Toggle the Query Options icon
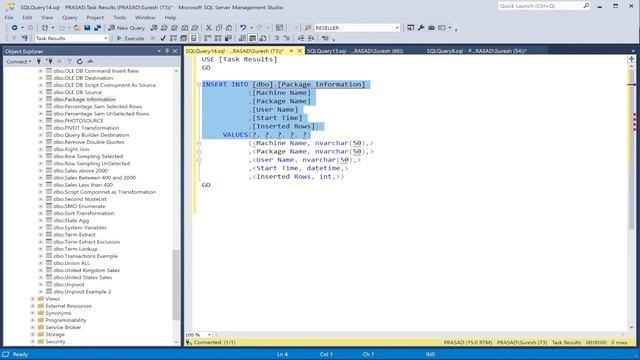Screen dimensions: 640x360 (184, 38)
